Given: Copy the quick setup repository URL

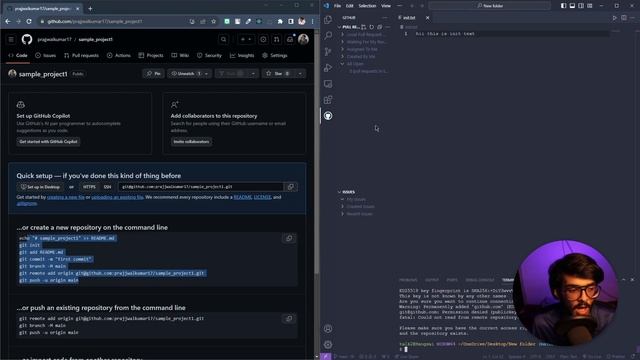Looking at the screenshot, I should (291, 187).
